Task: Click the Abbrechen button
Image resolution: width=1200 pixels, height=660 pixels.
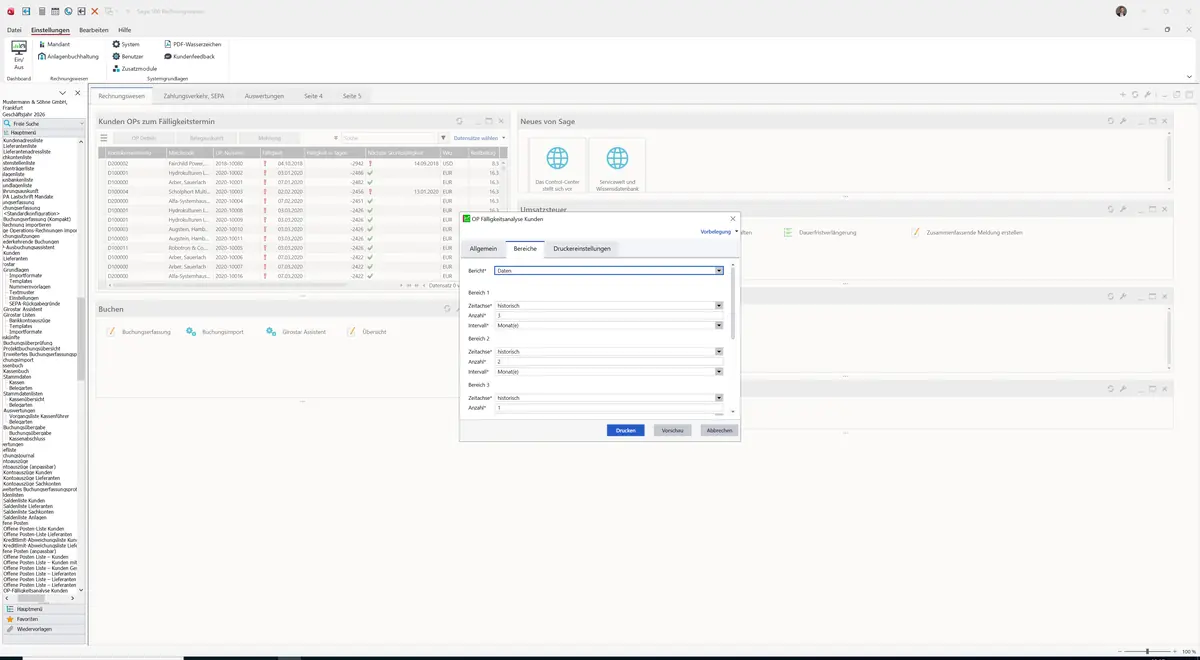Action: pyautogui.click(x=720, y=430)
